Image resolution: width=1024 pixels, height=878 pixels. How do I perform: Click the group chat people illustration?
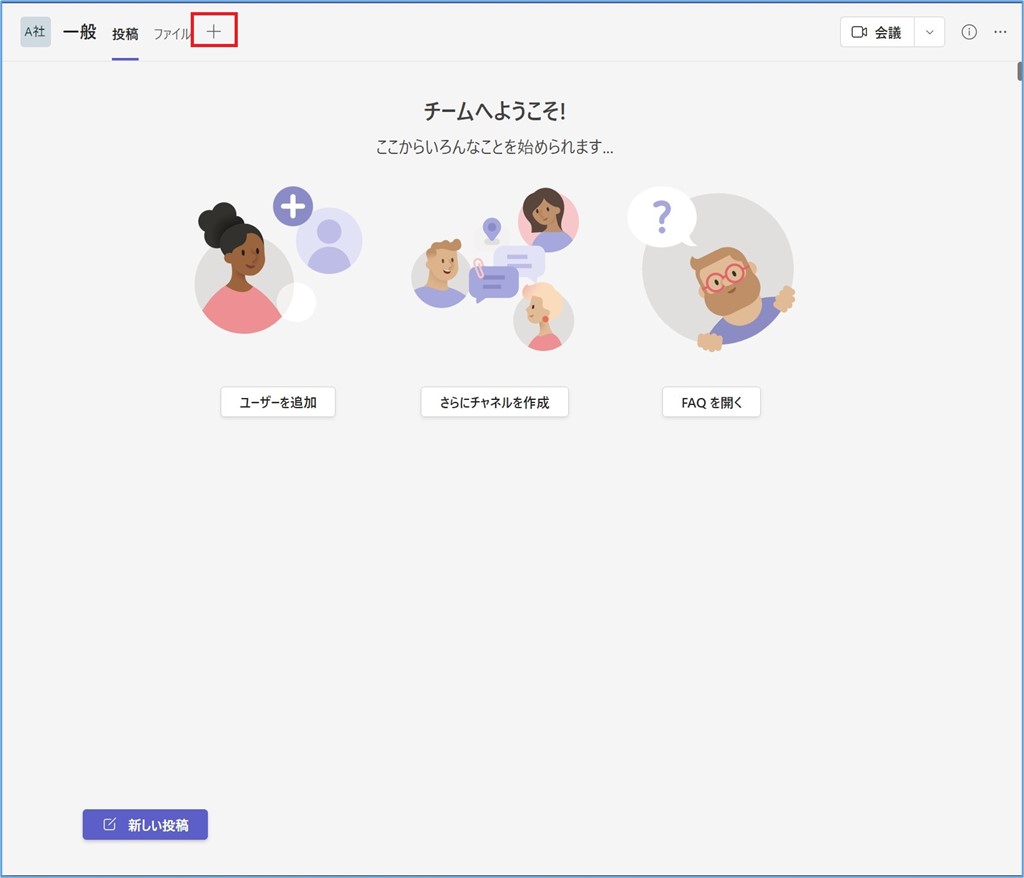pos(494,268)
